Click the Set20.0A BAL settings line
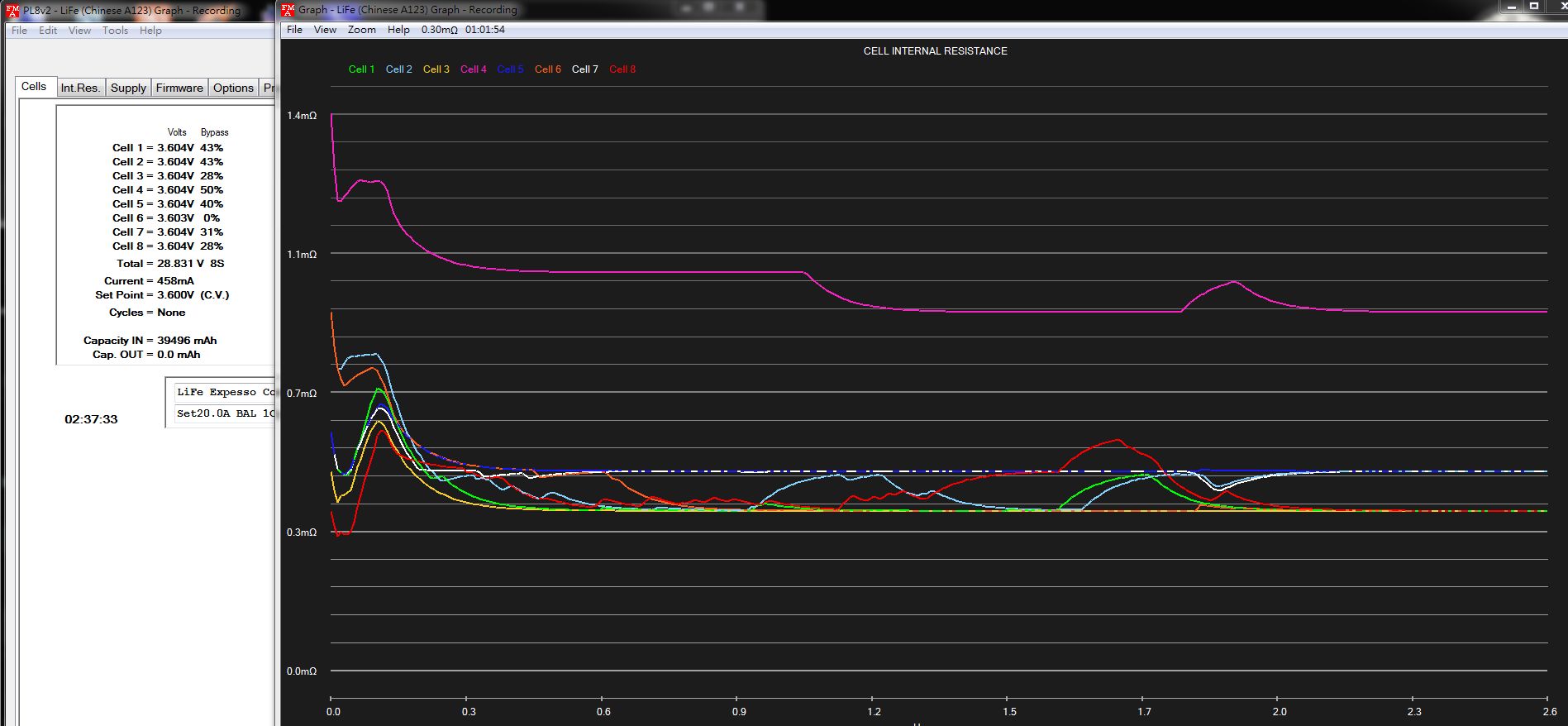Screen dimensions: 1568x726 coord(225,413)
